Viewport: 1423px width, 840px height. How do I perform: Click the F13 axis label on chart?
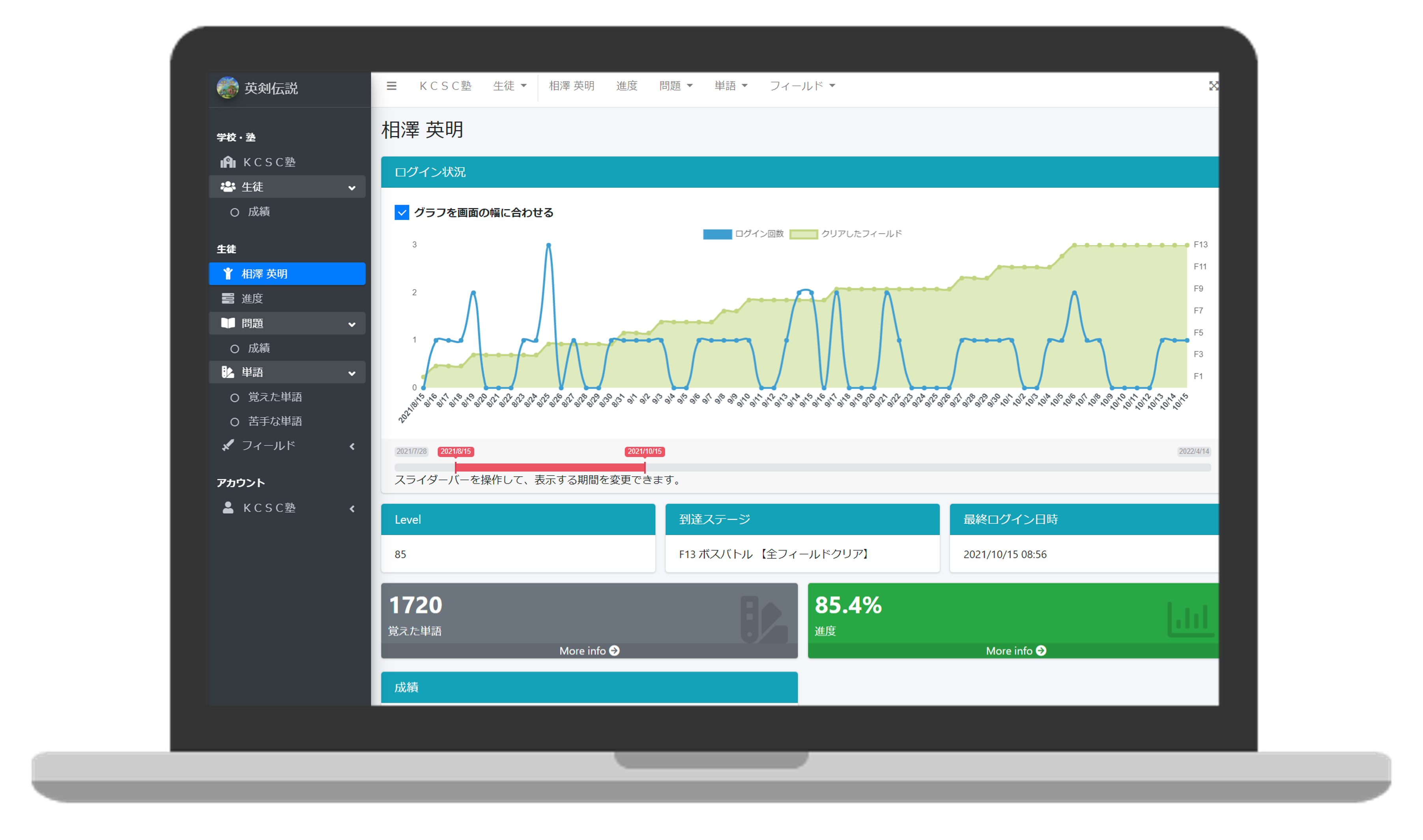click(x=1200, y=245)
